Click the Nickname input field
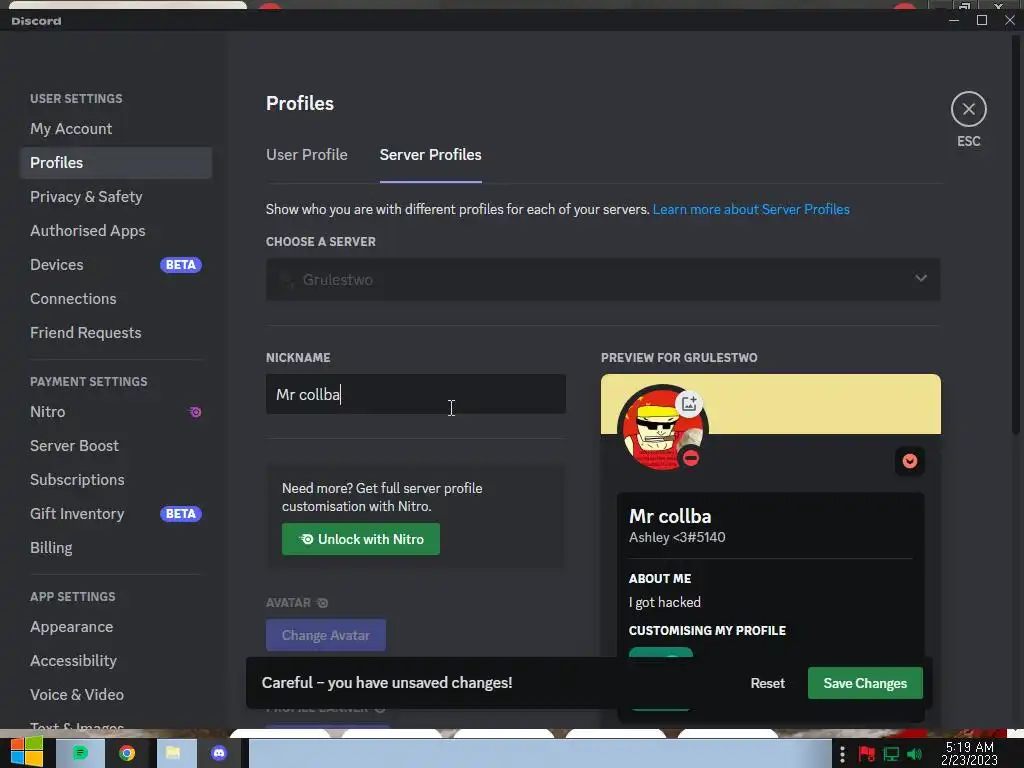1024x768 pixels. (x=416, y=394)
